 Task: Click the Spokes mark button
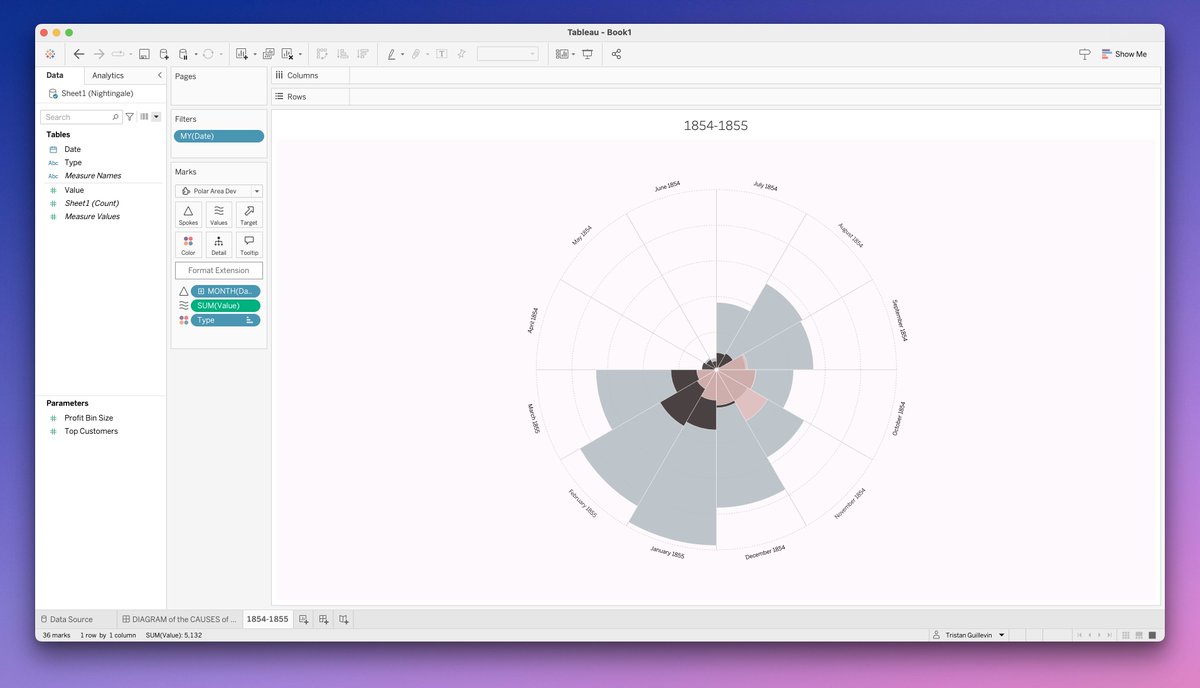pyautogui.click(x=188, y=214)
